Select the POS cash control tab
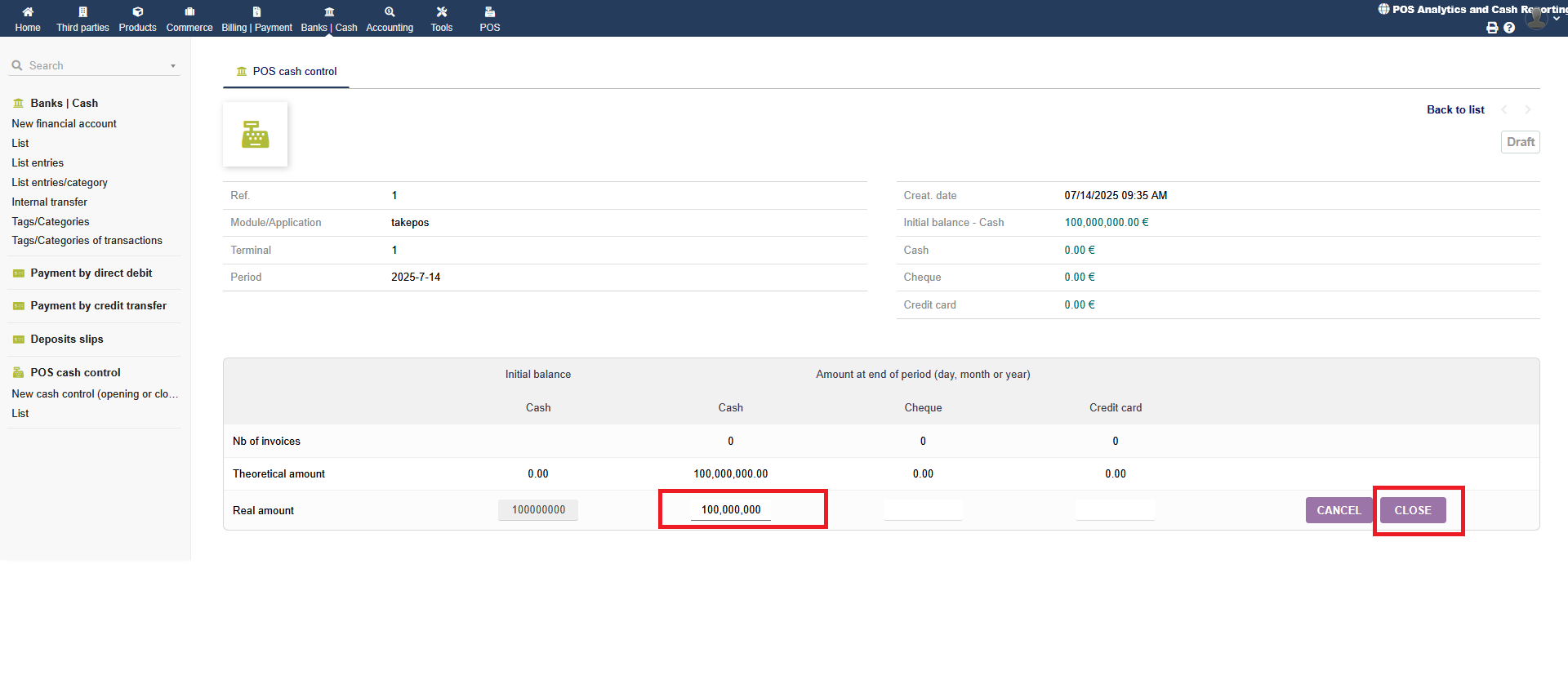This screenshot has width=1568, height=693. click(286, 72)
